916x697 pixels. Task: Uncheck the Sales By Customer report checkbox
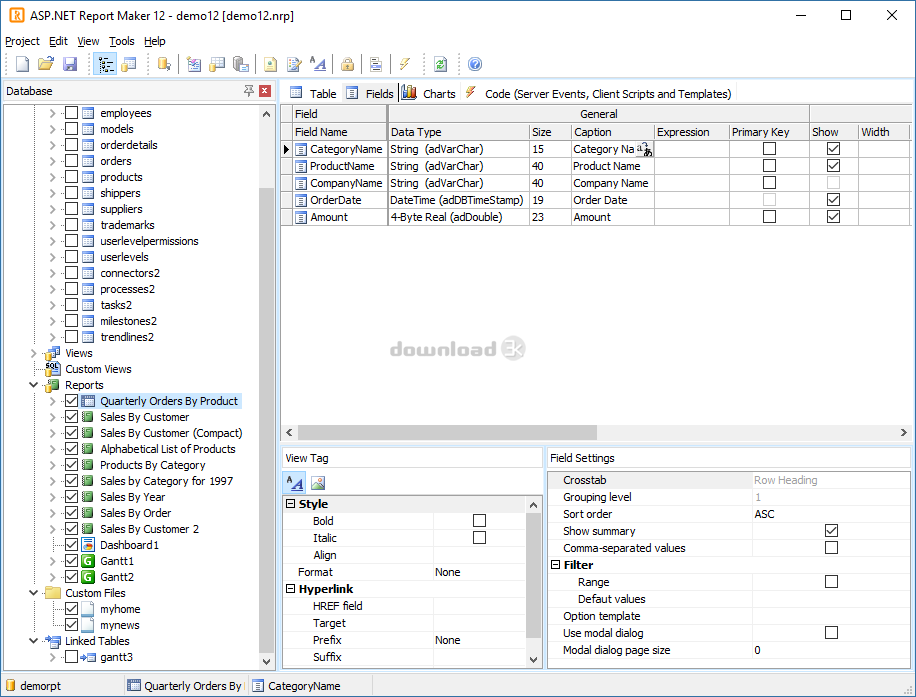tap(71, 417)
